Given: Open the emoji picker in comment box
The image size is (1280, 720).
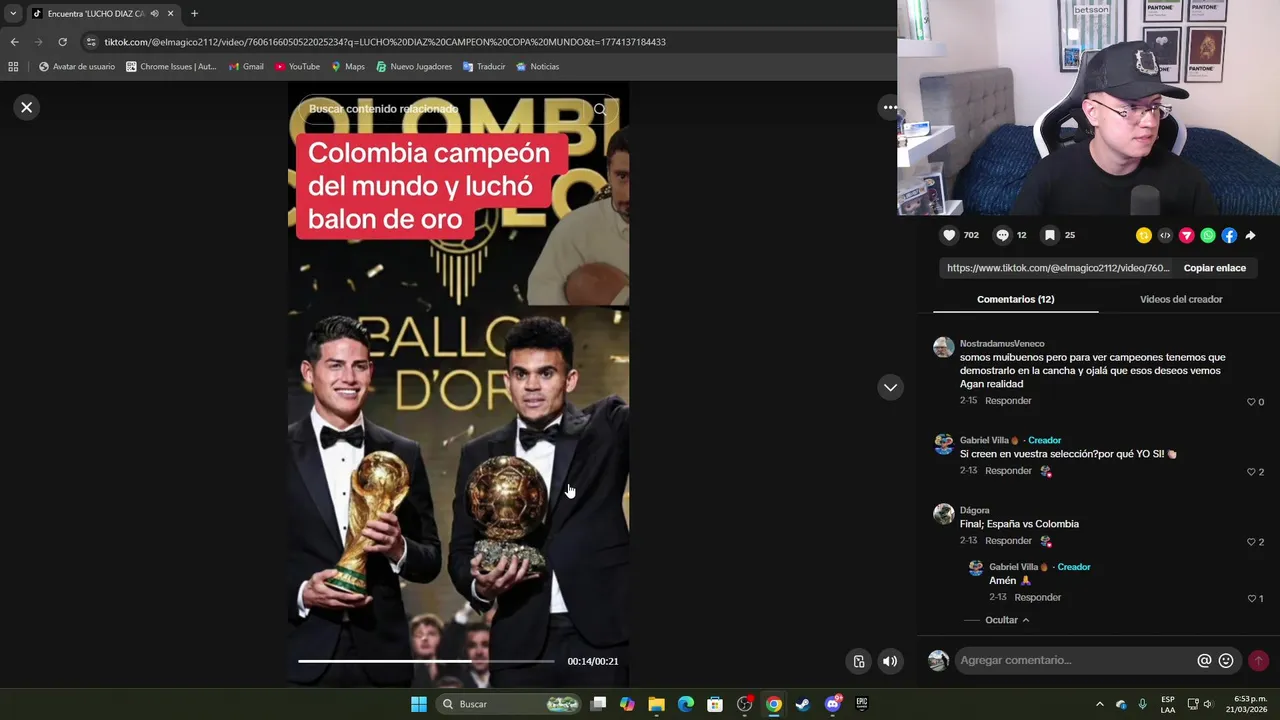Looking at the screenshot, I should [1226, 661].
